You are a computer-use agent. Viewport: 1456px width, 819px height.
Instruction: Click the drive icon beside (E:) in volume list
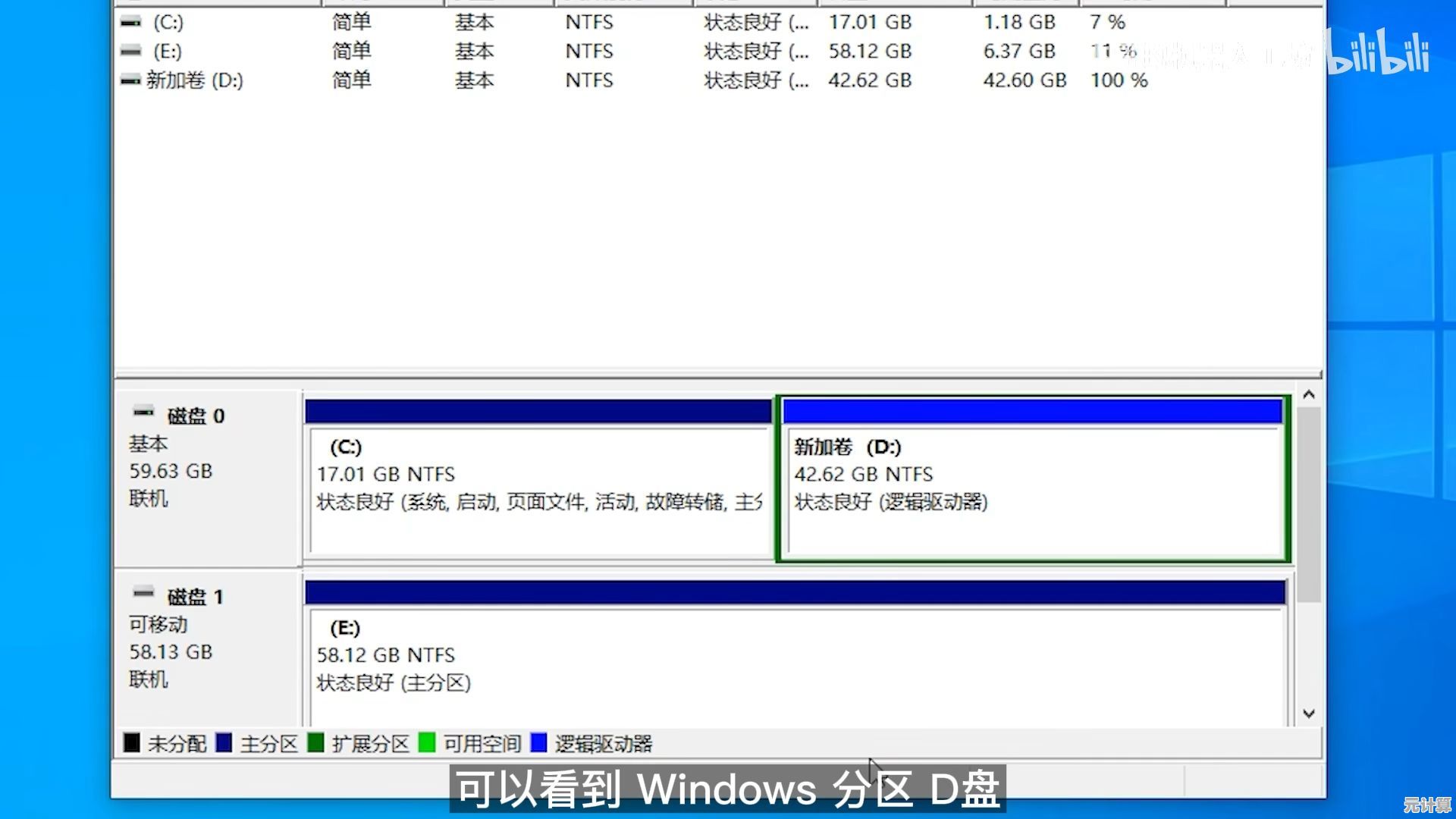coord(130,52)
